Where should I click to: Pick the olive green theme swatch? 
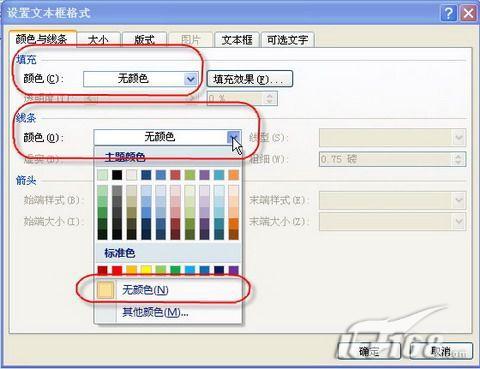pyautogui.click(x=190, y=175)
